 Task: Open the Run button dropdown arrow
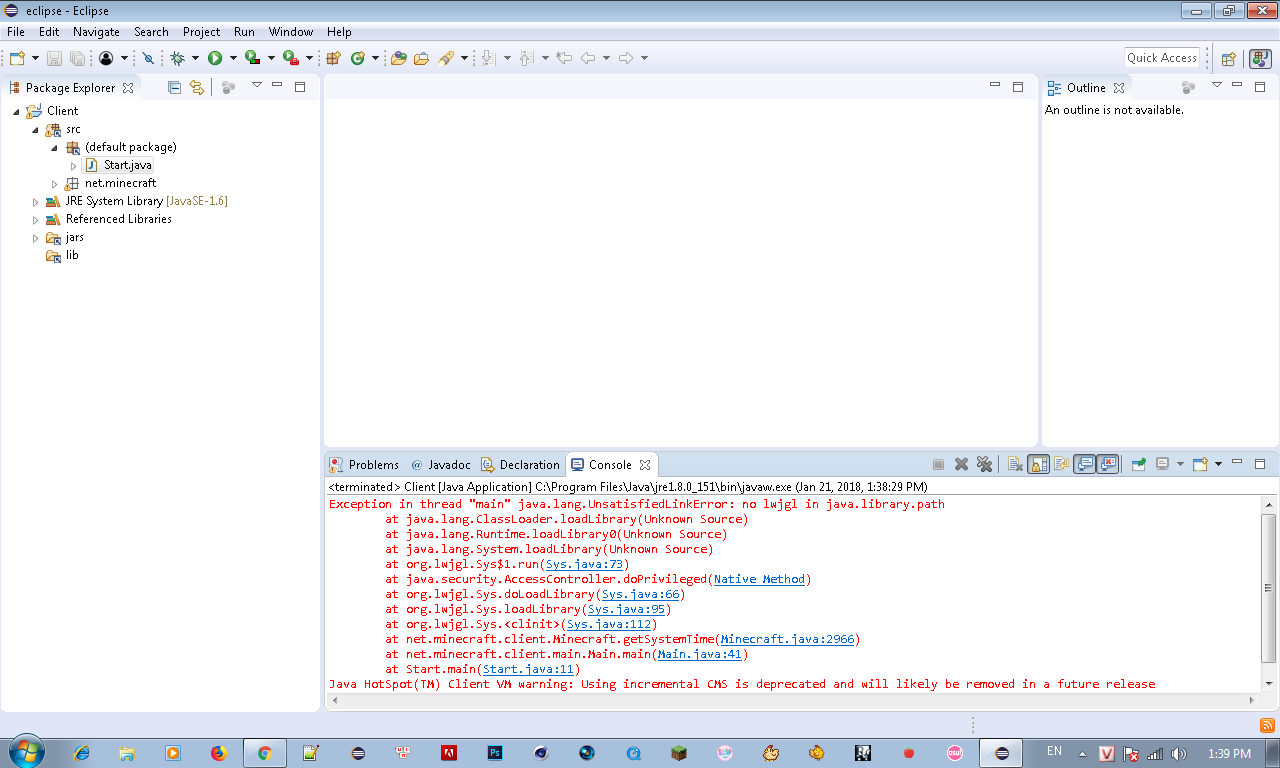tap(233, 58)
